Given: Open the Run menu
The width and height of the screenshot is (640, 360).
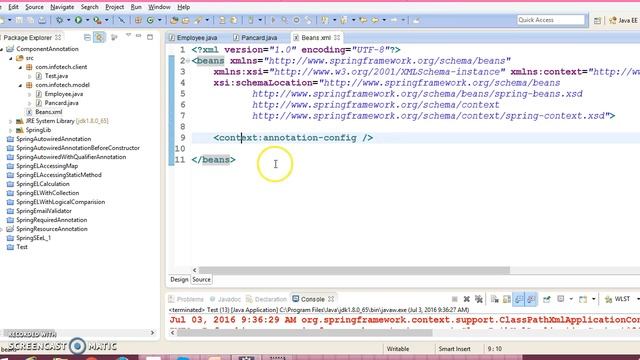Looking at the screenshot, I should 136,7.
